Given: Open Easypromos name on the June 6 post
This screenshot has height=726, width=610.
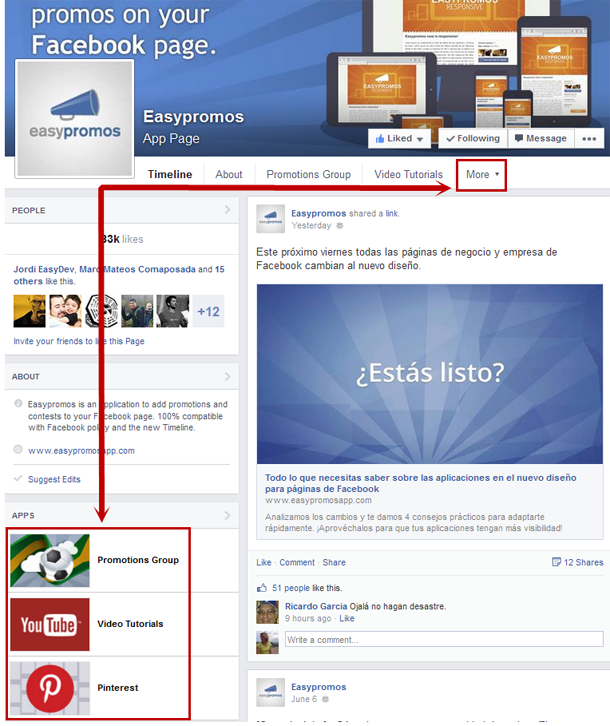Looking at the screenshot, I should tap(319, 687).
